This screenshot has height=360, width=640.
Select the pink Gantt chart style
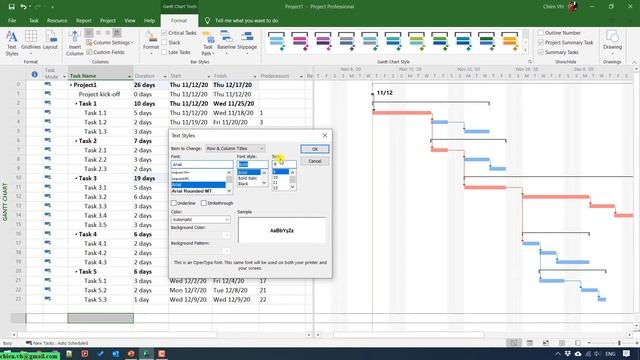coord(300,41)
